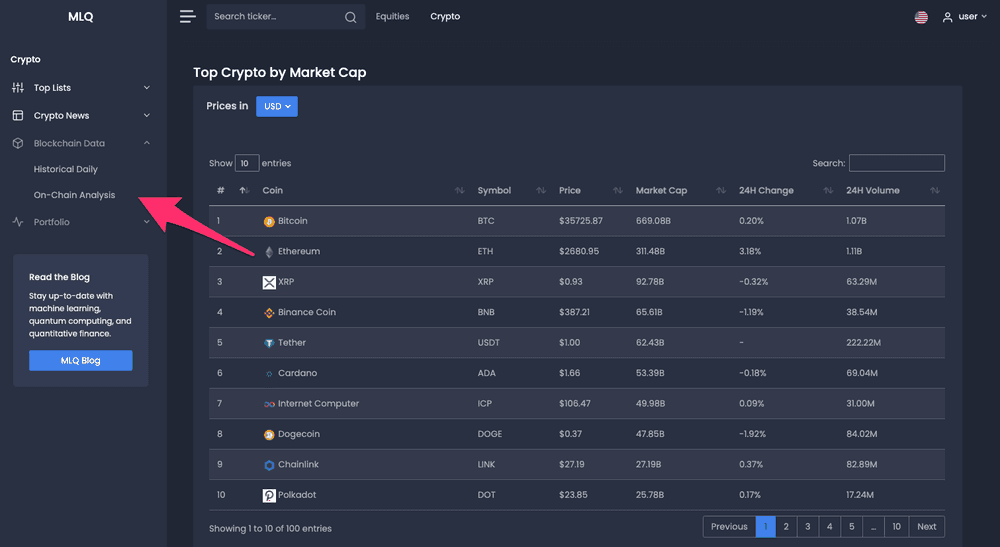Viewport: 1000px width, 547px height.
Task: Click the Cardano coin logo
Action: [x=269, y=374]
